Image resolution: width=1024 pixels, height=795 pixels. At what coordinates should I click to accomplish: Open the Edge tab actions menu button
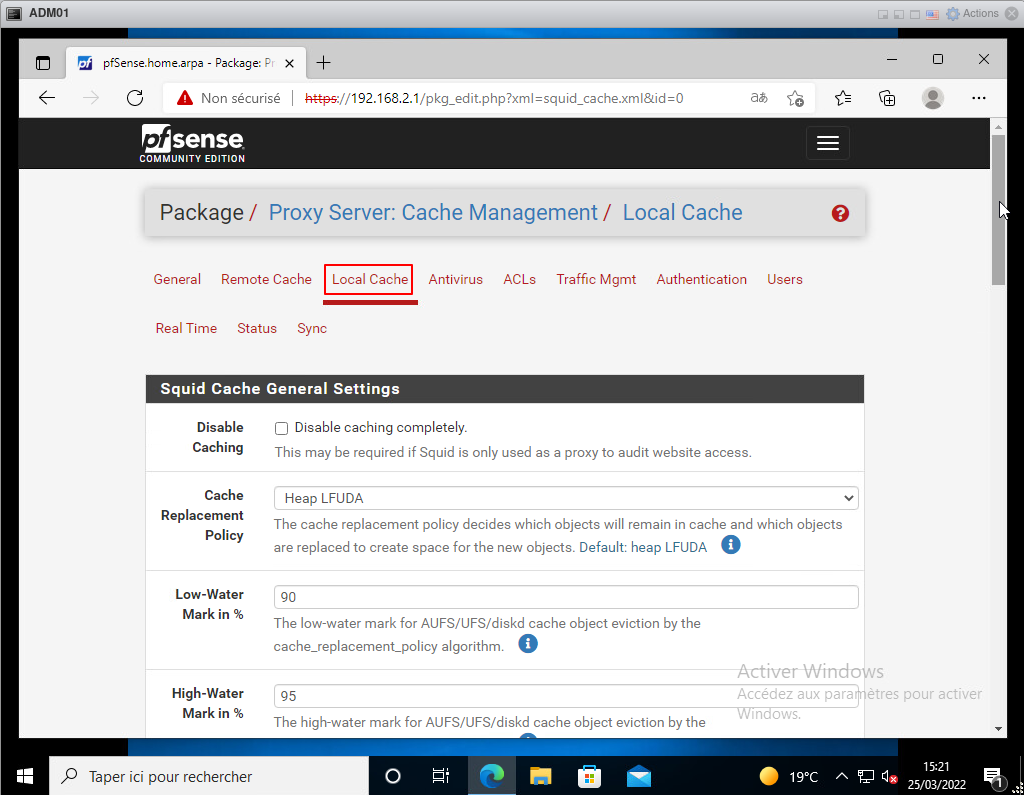click(43, 63)
